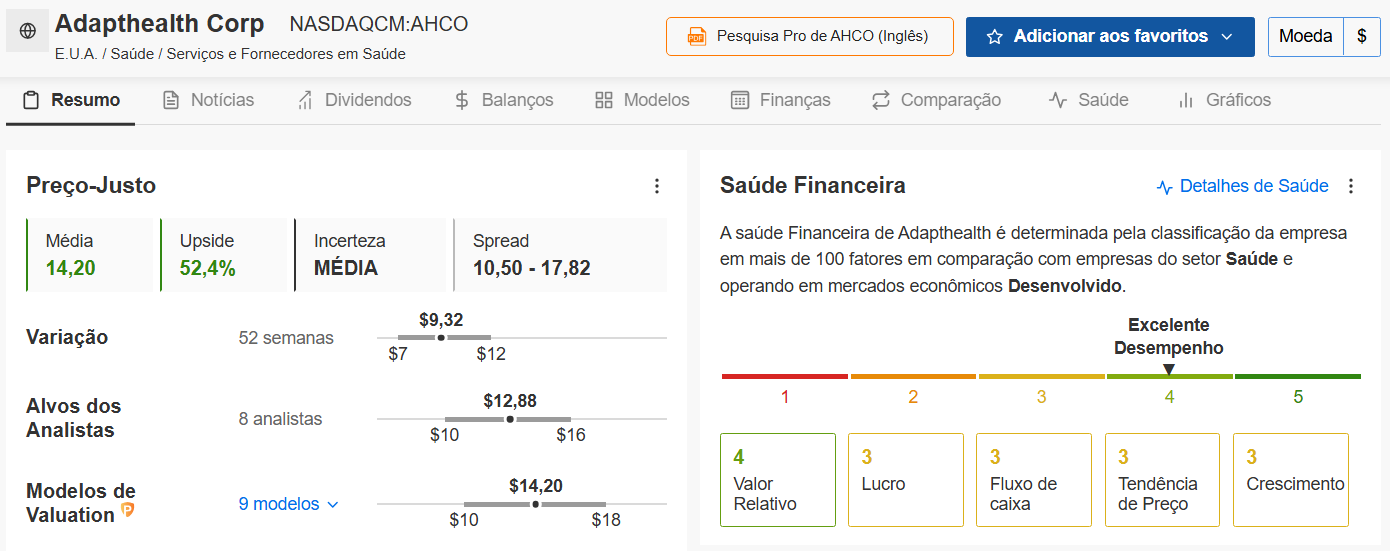
Task: Switch to the Notícias tab
Action: [209, 100]
